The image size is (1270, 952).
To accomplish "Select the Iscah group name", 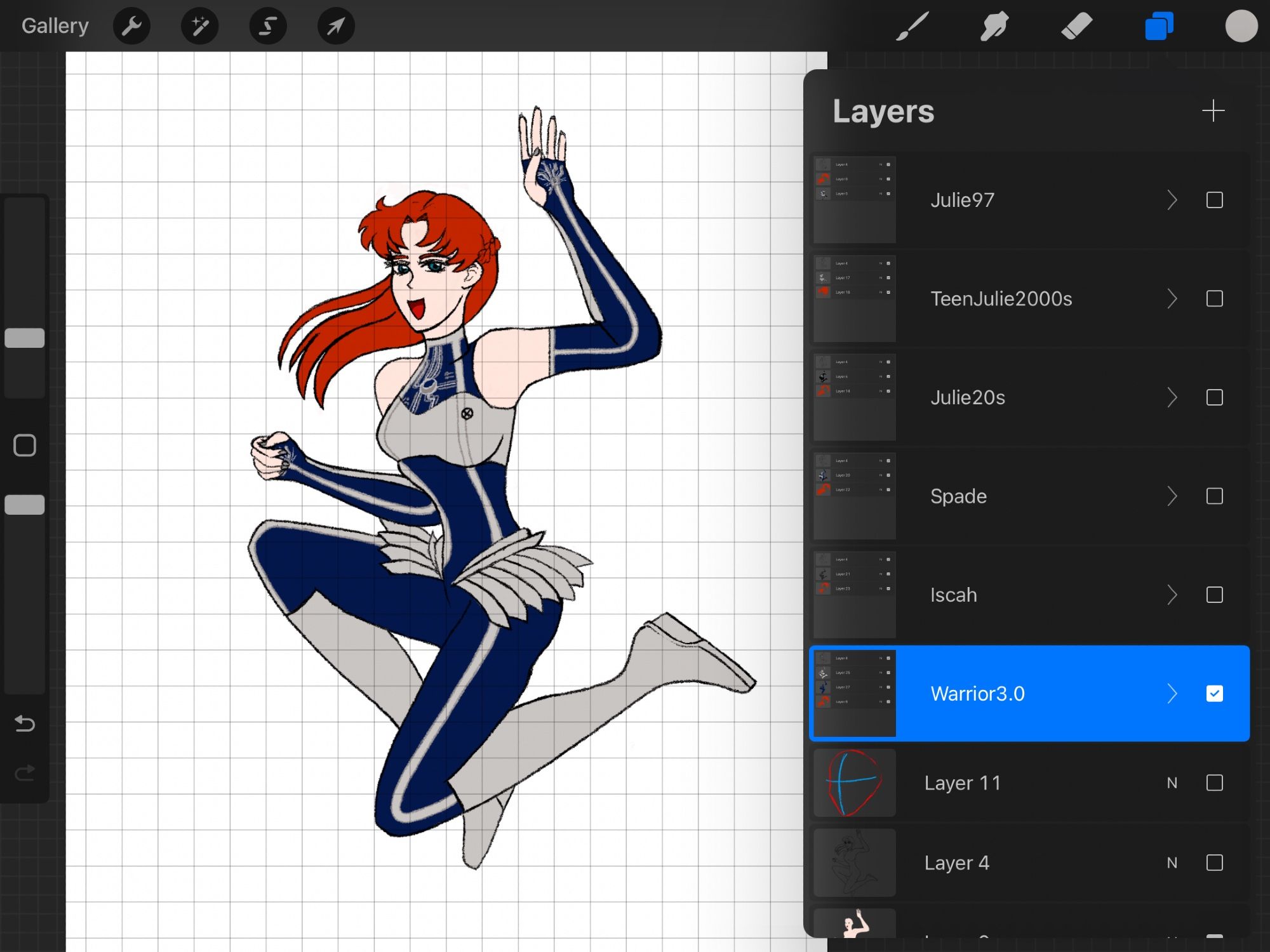I will coord(953,595).
